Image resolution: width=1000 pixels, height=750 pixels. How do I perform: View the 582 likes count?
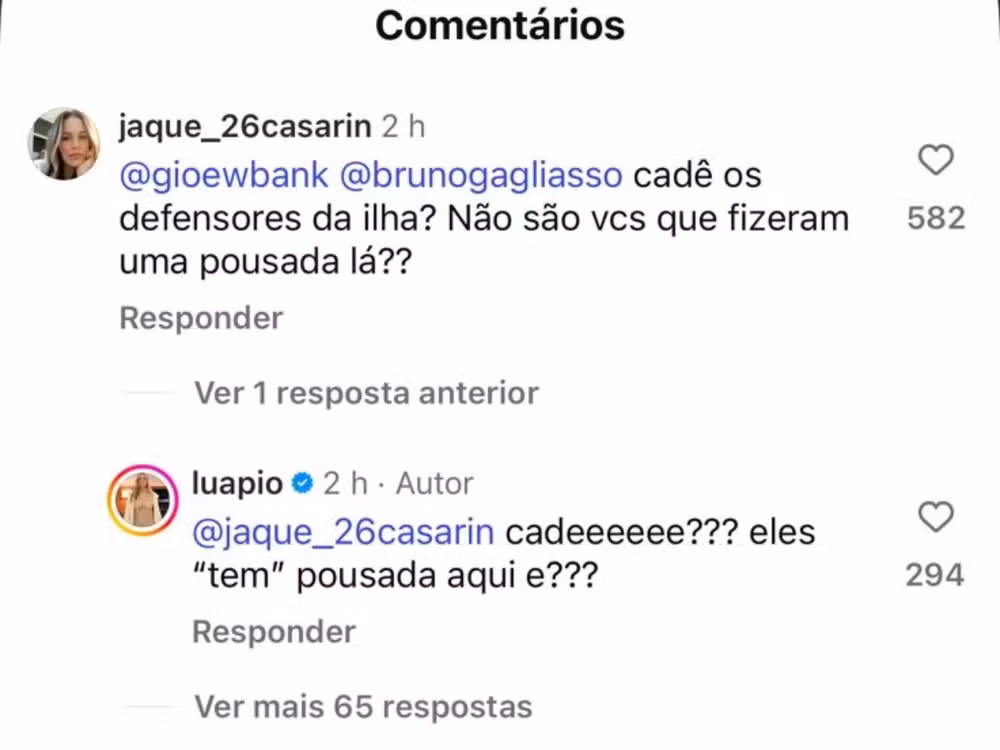[x=936, y=218]
